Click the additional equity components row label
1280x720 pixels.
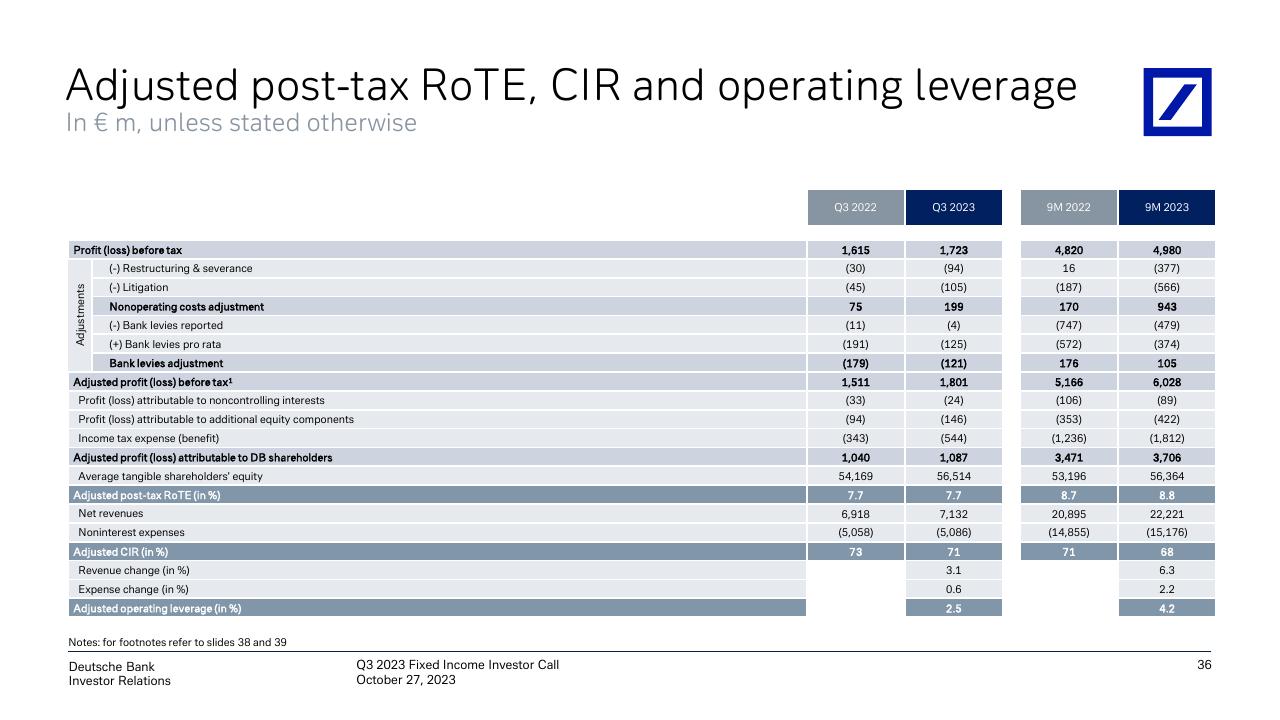click(x=216, y=419)
